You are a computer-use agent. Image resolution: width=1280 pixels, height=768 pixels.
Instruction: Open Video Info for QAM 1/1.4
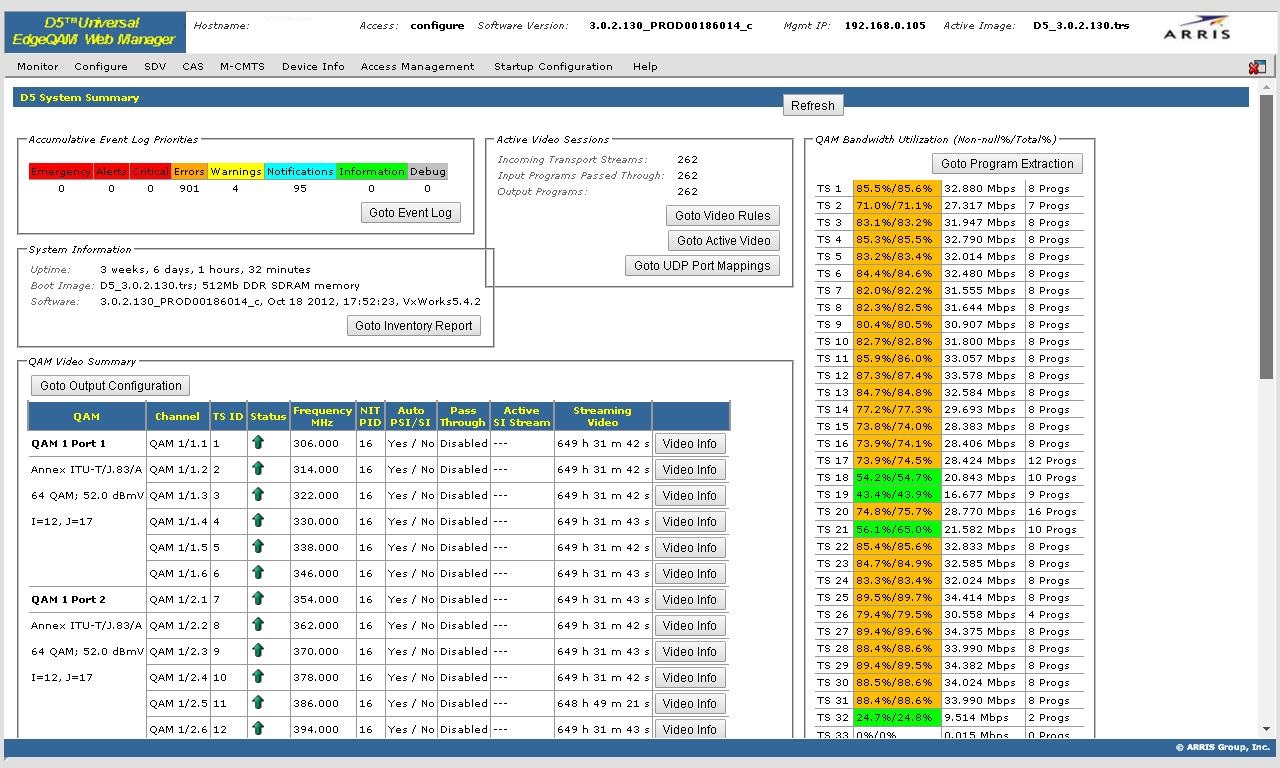point(690,522)
